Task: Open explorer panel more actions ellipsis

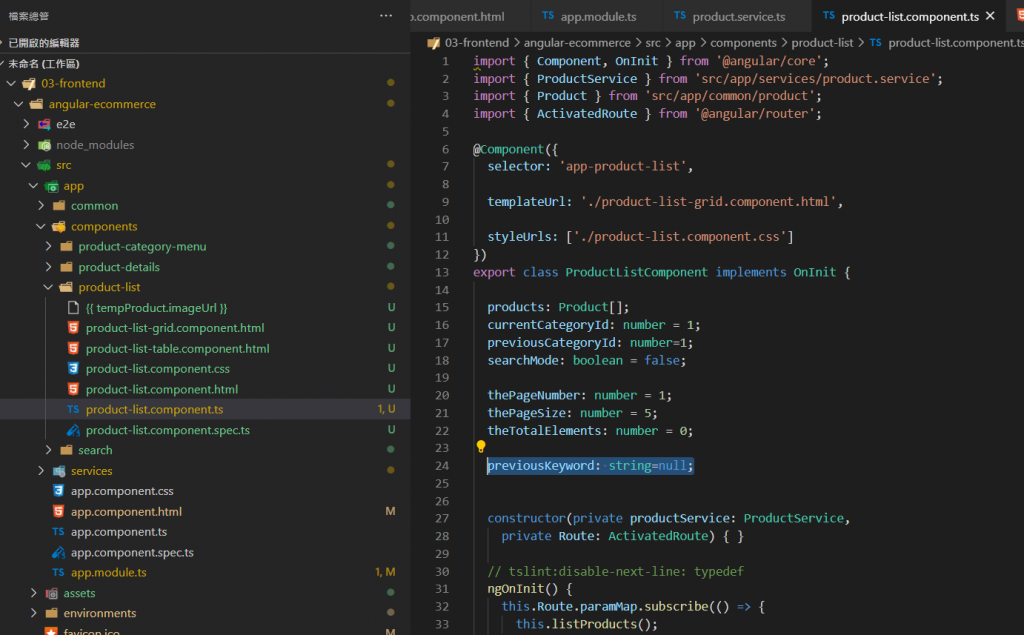Action: click(386, 16)
